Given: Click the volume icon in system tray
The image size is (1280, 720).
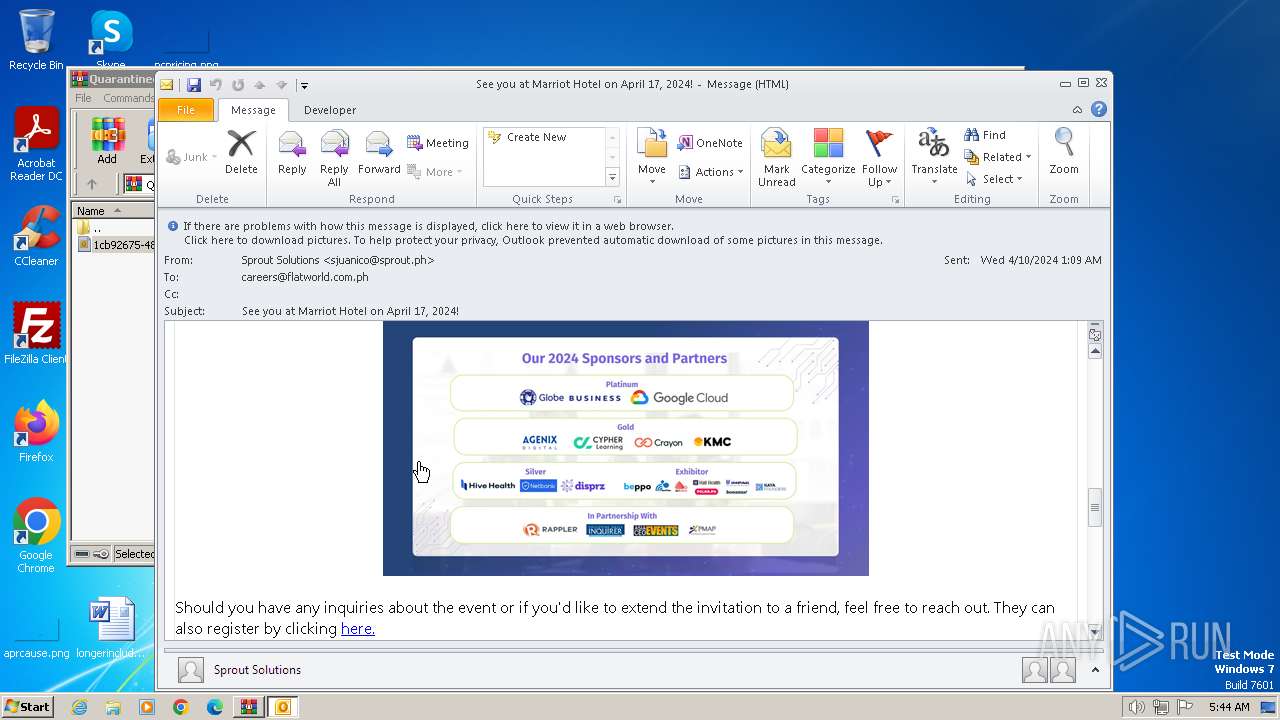Looking at the screenshot, I should point(1137,707).
